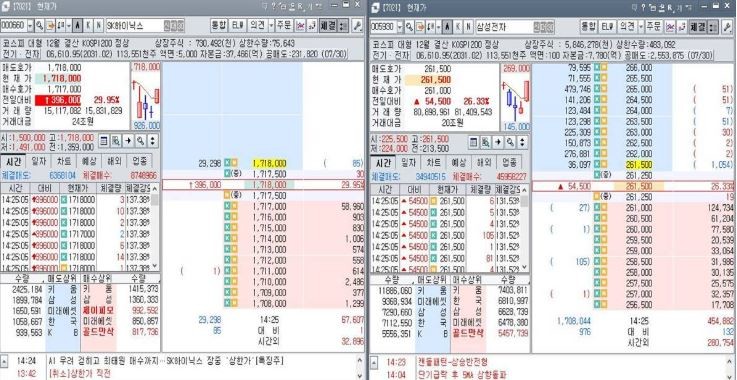Toggle the A mode button in 삼성전자 toolbar
The image size is (737, 380).
tap(447, 26)
